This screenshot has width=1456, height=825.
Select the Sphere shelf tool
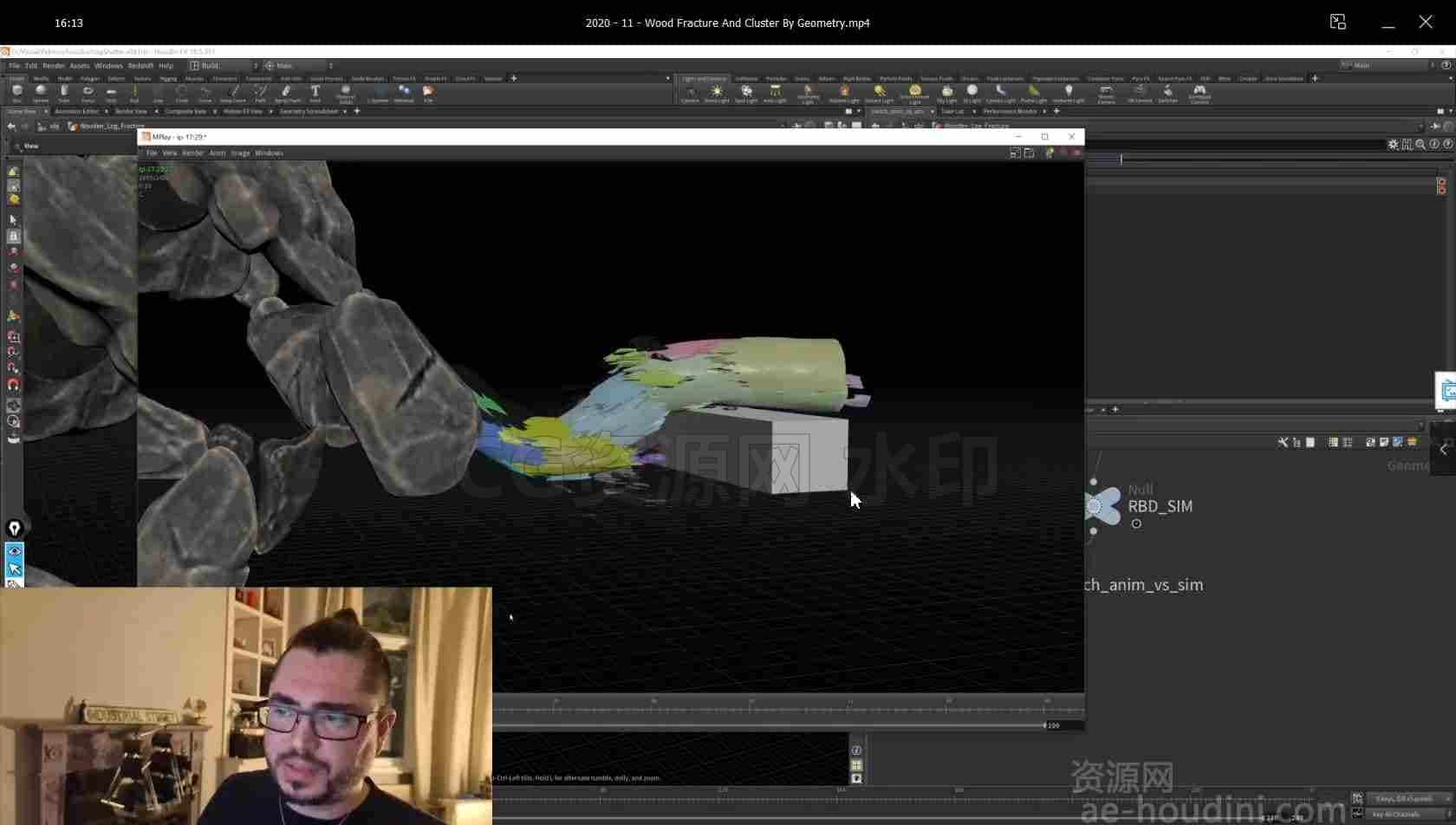[41, 93]
